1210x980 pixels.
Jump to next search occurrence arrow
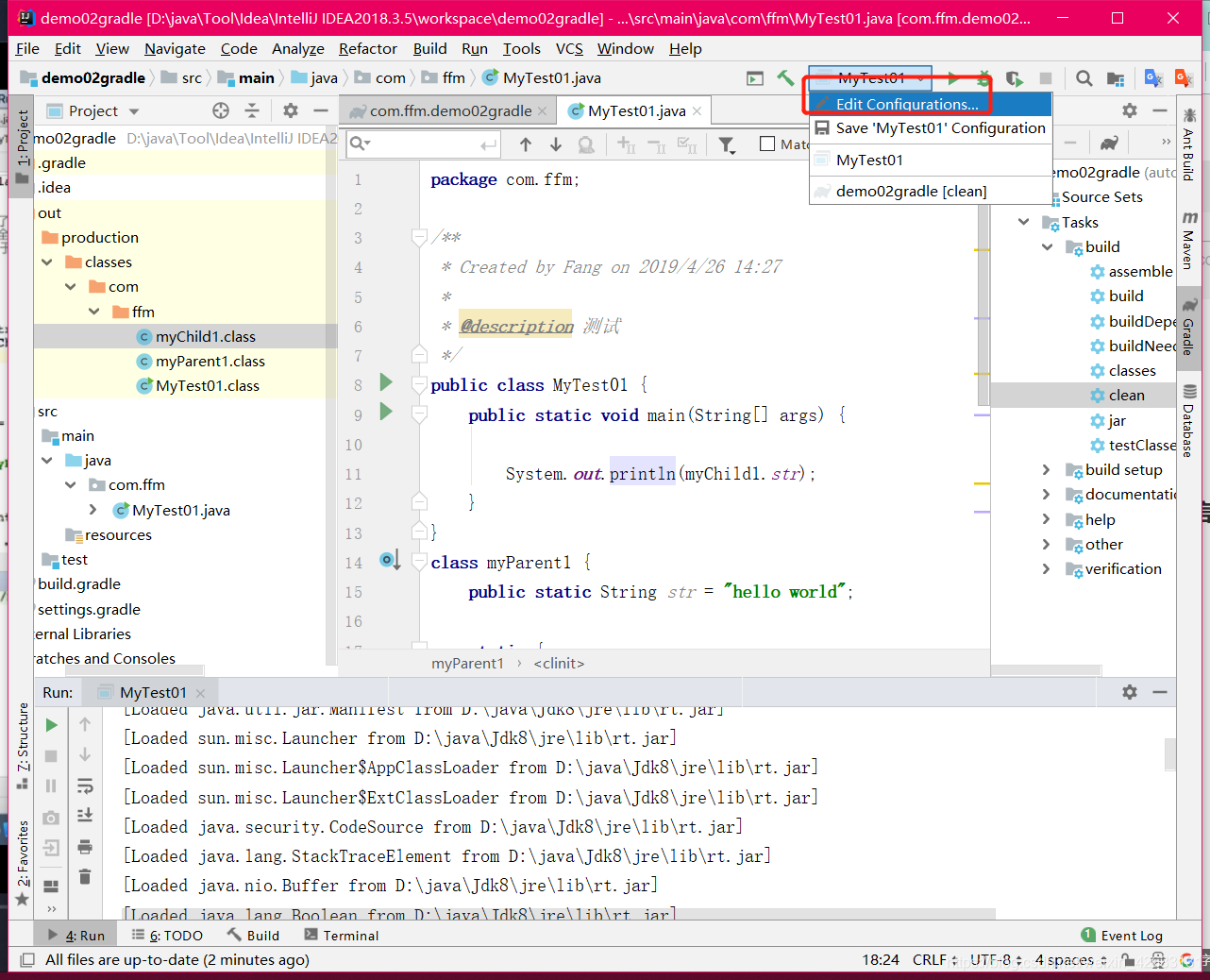(556, 144)
